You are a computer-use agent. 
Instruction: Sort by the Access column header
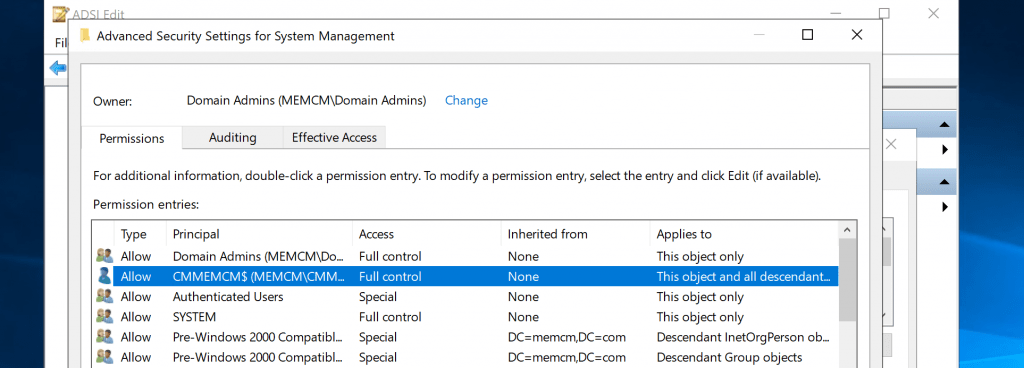(x=427, y=234)
